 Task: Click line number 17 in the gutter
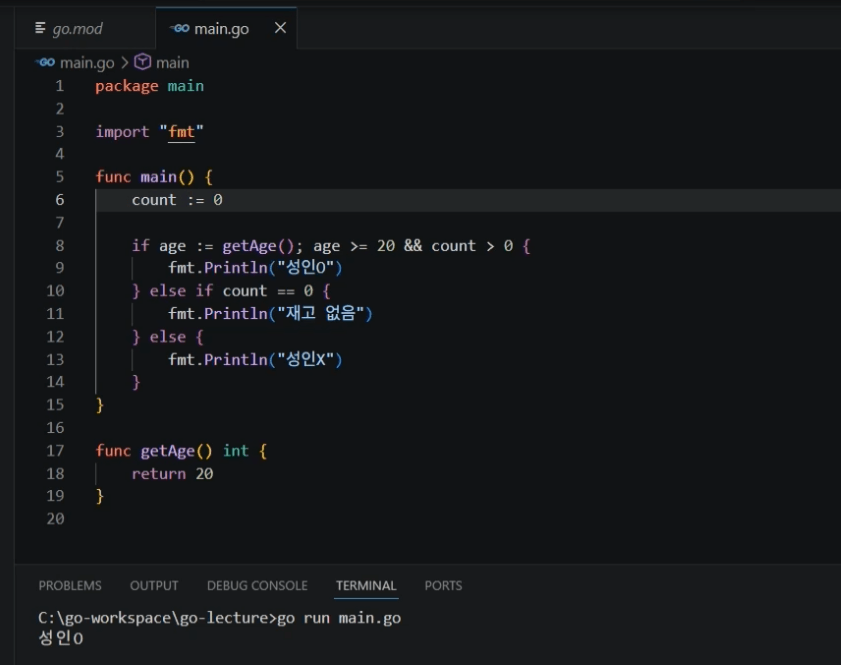(55, 450)
